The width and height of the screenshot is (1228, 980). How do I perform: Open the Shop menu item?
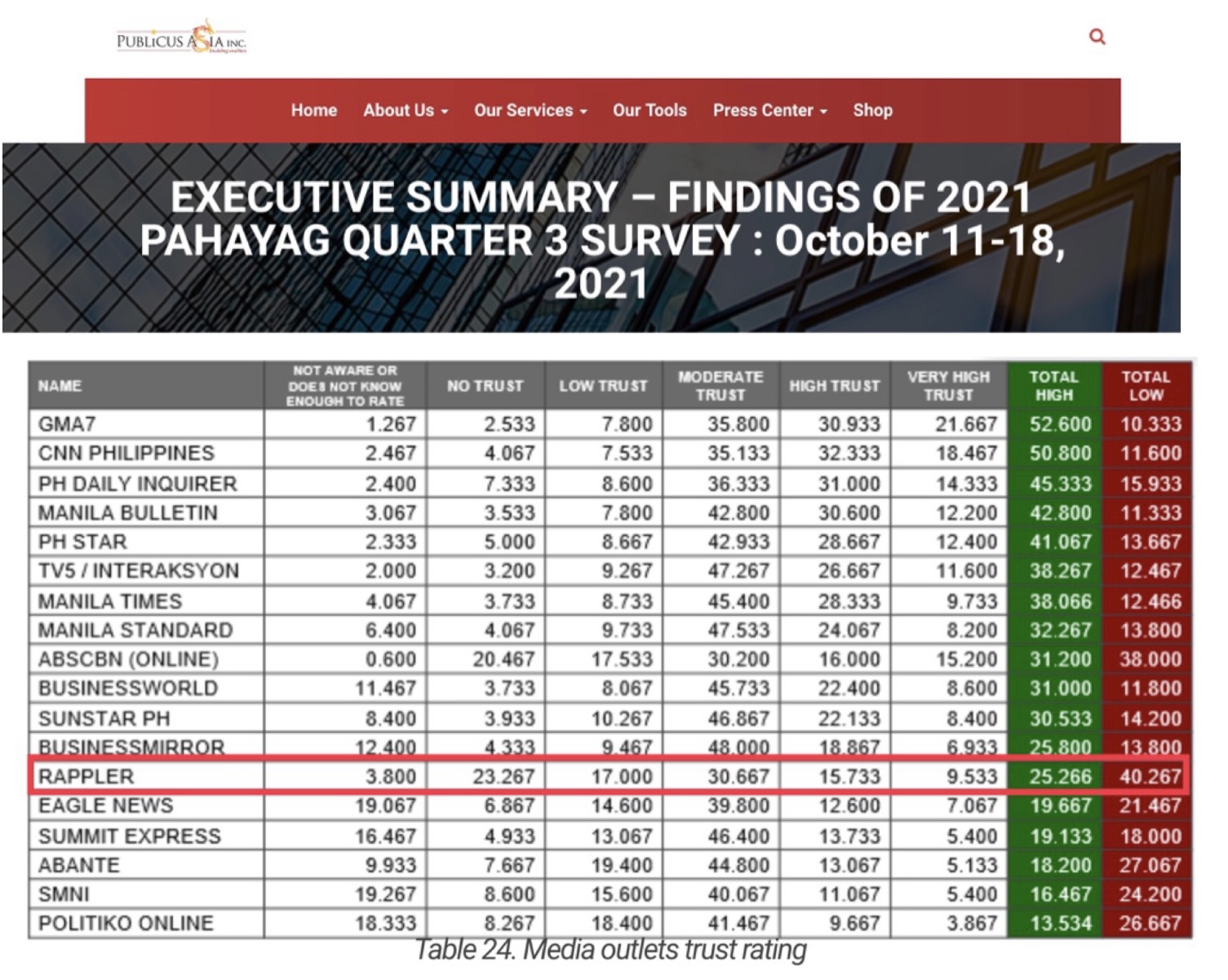[872, 109]
